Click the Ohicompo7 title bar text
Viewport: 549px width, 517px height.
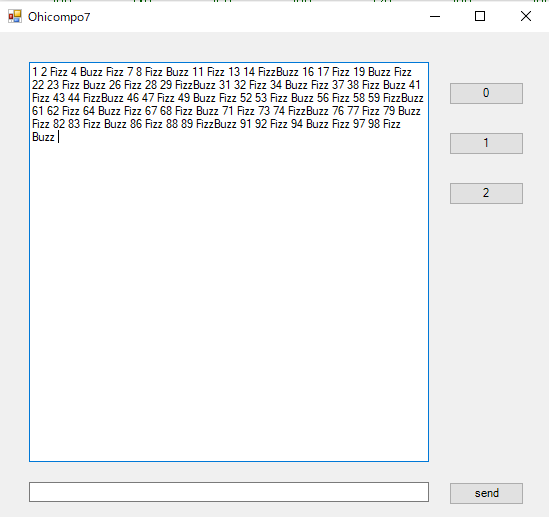click(x=59, y=17)
